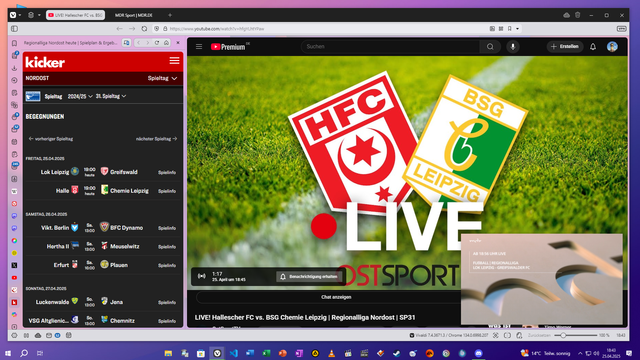Close the kicker web panel
Image resolution: width=640 pixels, height=360 pixels.
178,42
